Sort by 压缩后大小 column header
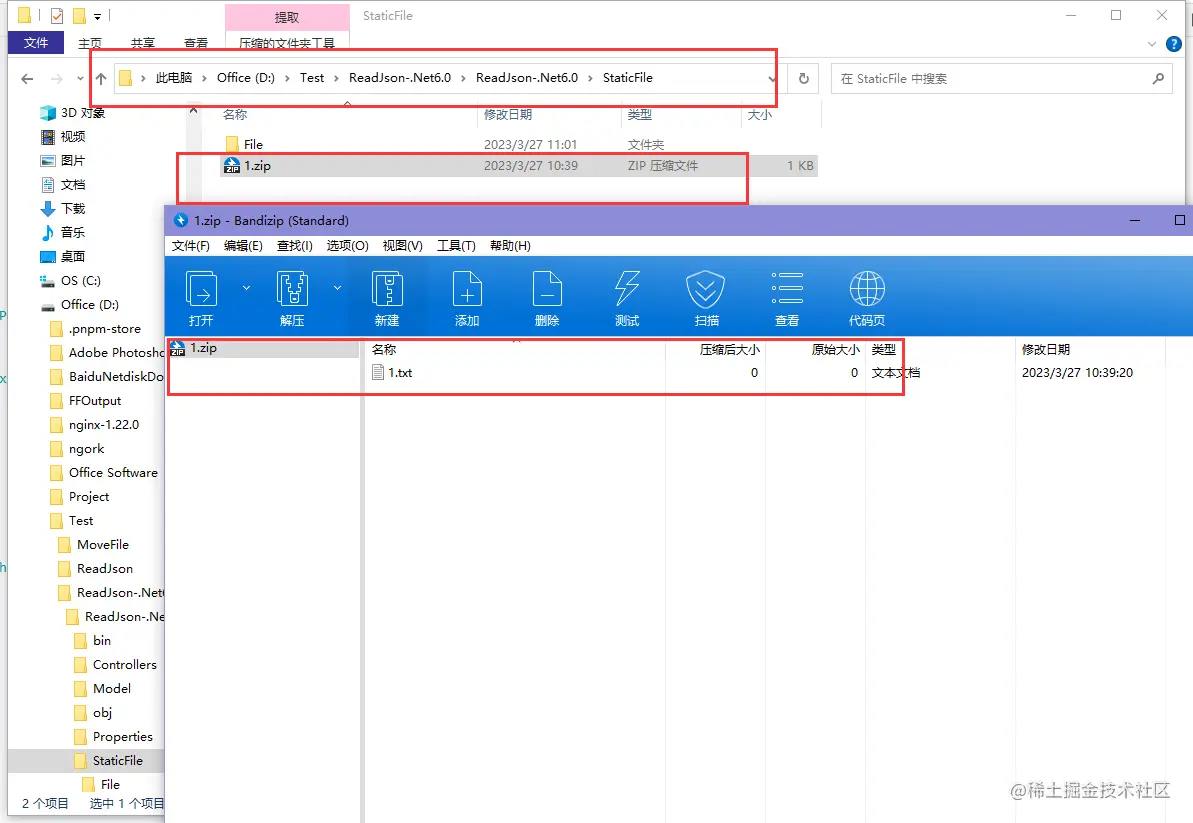This screenshot has width=1193, height=823. [x=729, y=350]
